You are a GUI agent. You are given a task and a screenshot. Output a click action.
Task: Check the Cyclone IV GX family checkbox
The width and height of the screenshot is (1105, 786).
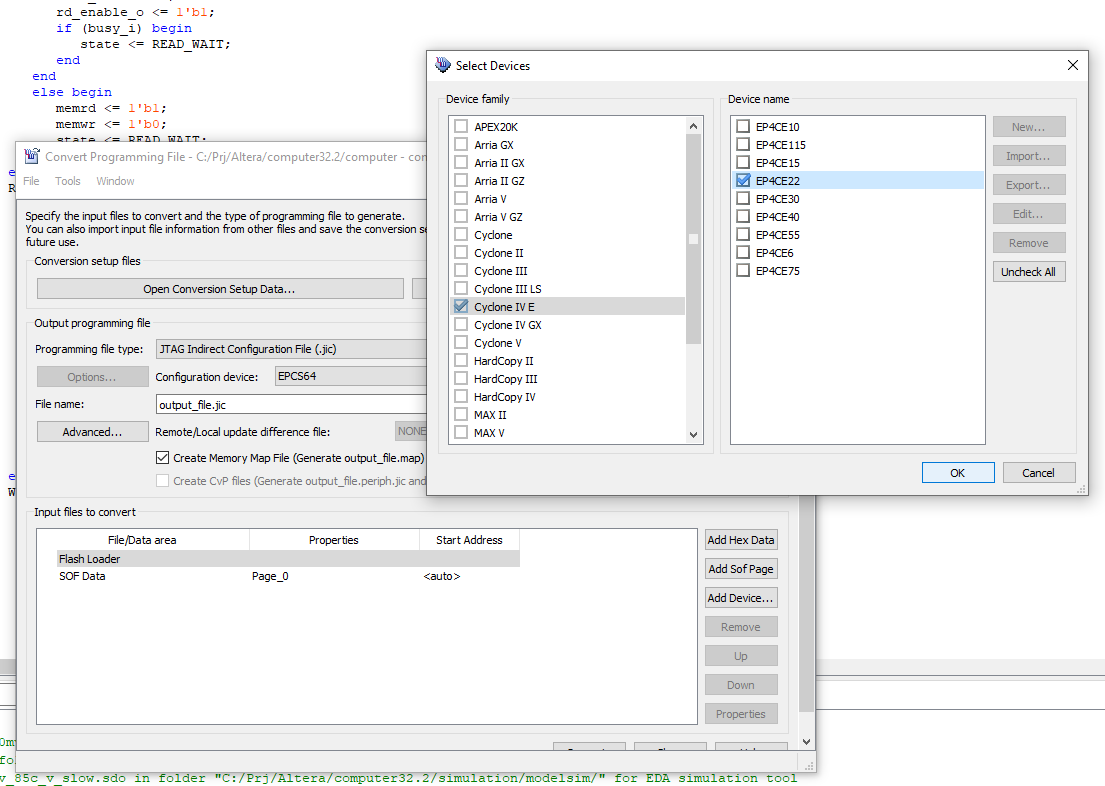[x=461, y=324]
